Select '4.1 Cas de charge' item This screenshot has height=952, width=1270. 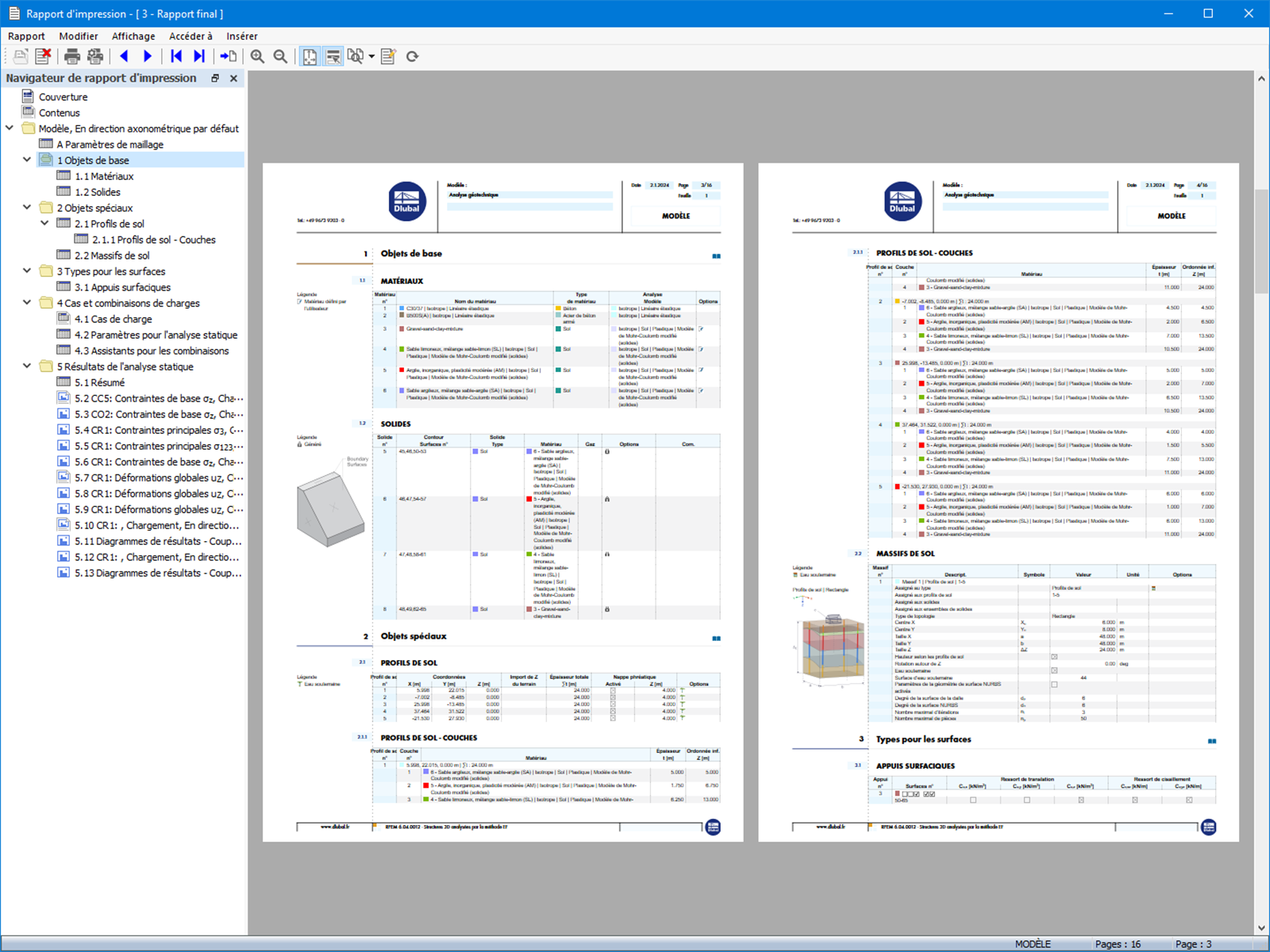(x=114, y=319)
